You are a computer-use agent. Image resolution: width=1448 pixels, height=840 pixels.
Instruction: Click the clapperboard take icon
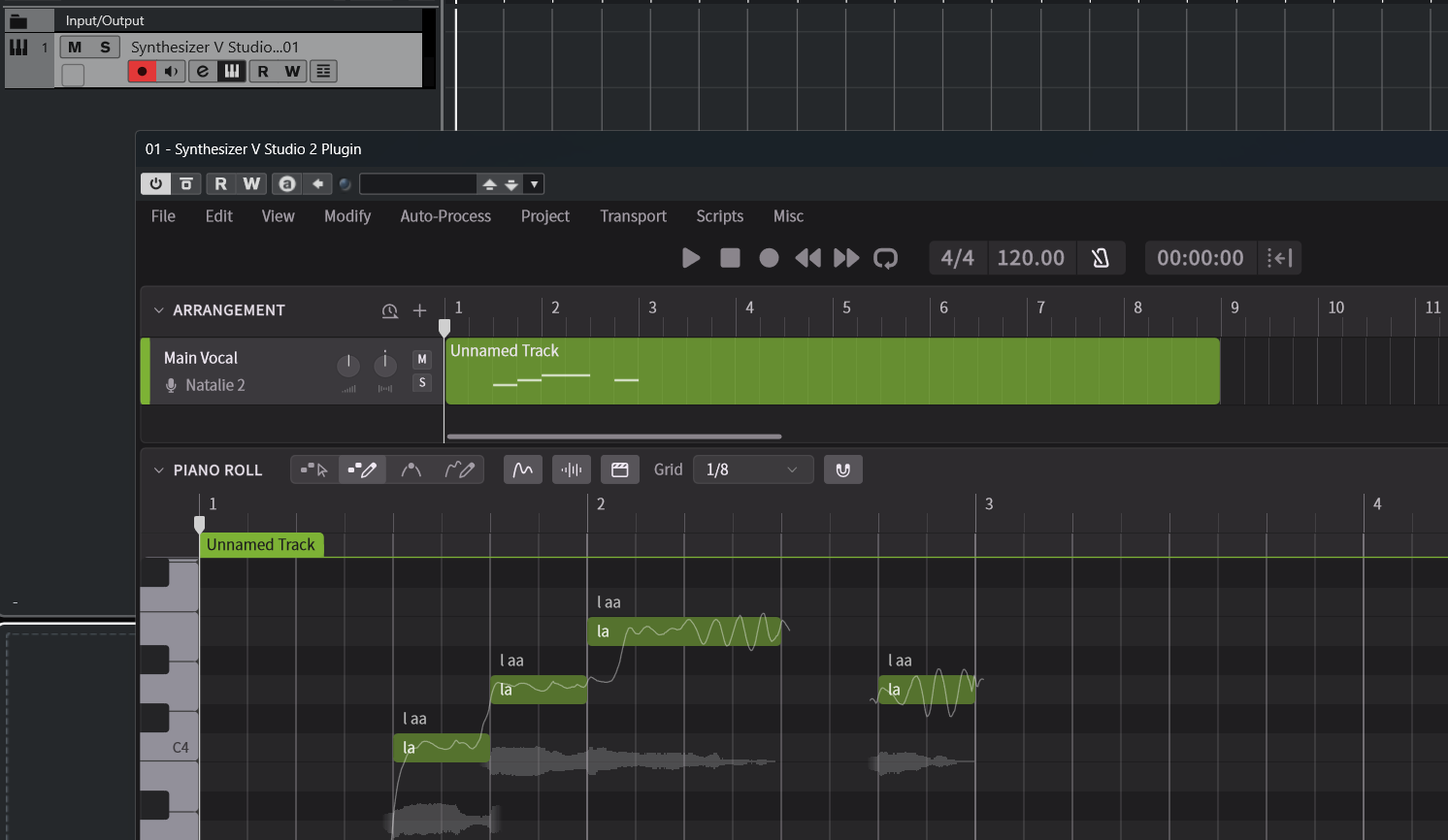click(620, 470)
